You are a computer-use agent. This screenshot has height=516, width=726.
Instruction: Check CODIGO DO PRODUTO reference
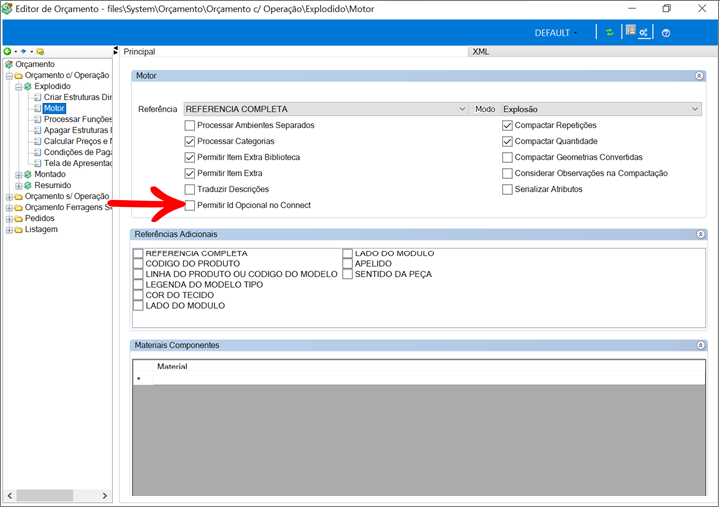(139, 265)
